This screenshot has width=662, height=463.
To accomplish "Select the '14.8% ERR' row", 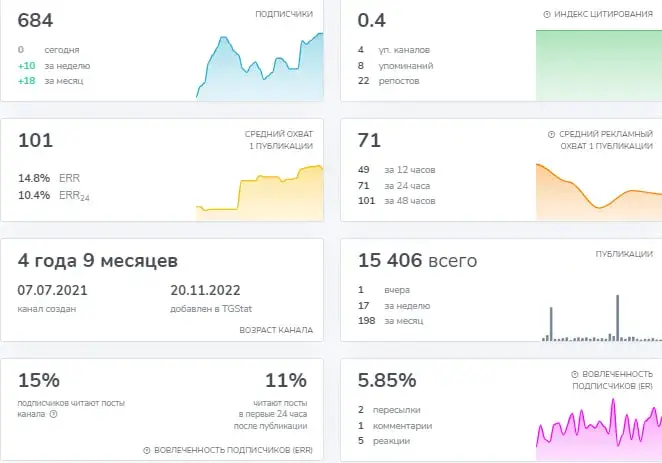I will (49, 178).
